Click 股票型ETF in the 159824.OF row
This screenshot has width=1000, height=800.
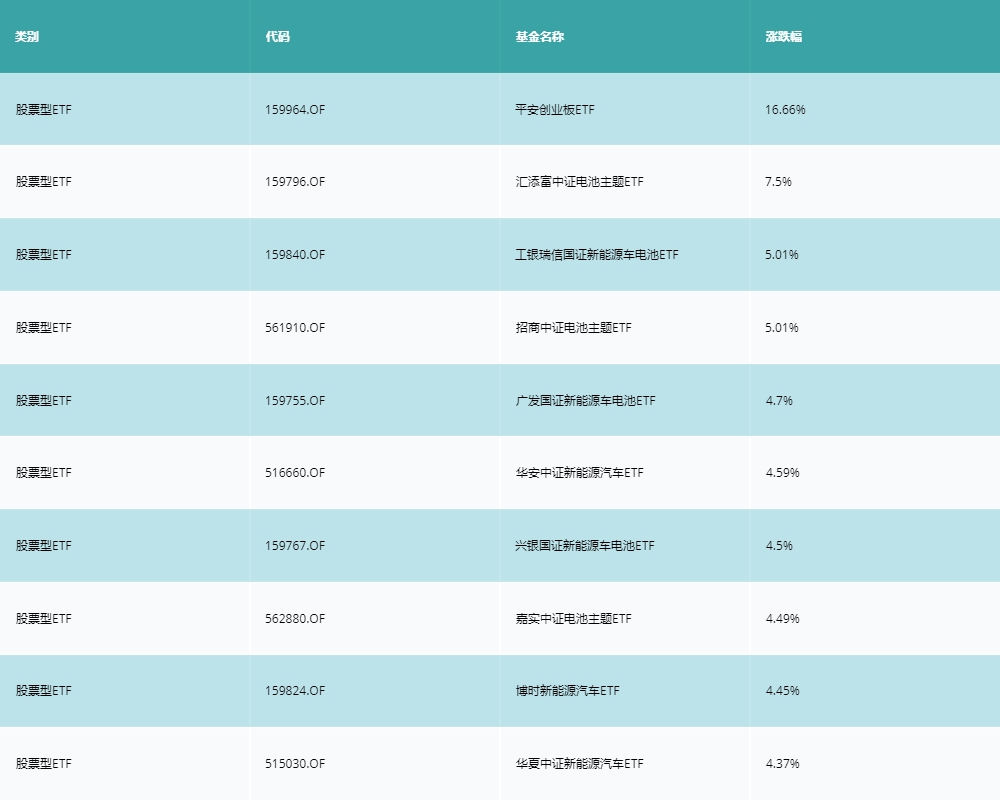[43, 690]
